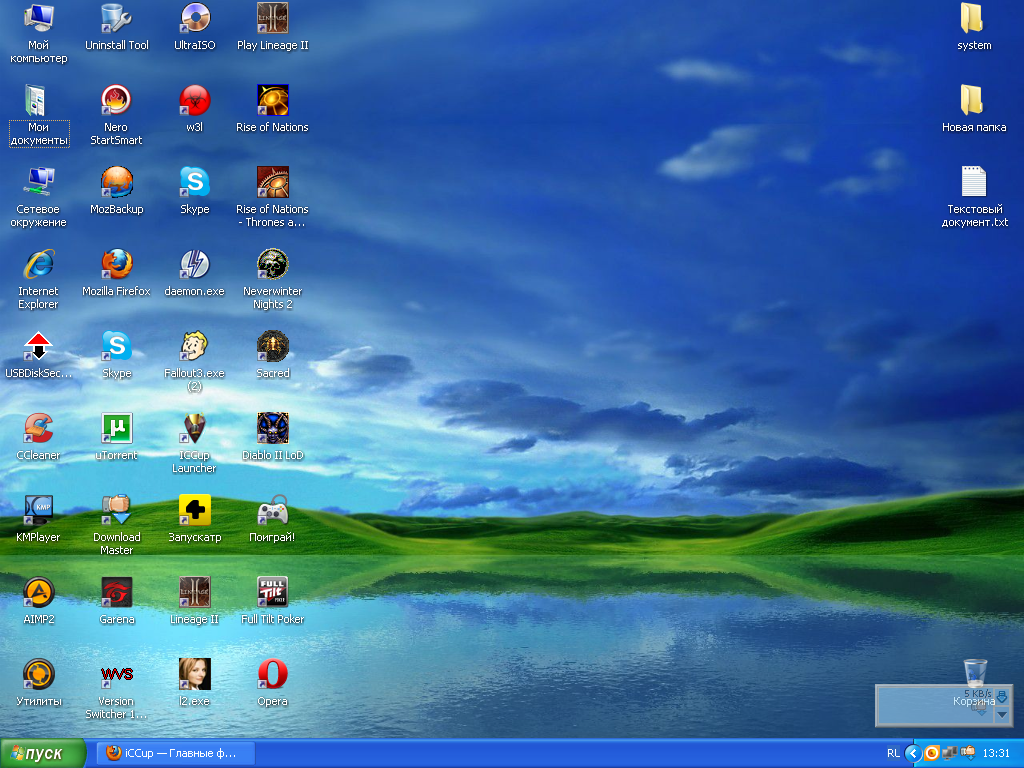Click the taskbar clock 13:31

tap(996, 753)
